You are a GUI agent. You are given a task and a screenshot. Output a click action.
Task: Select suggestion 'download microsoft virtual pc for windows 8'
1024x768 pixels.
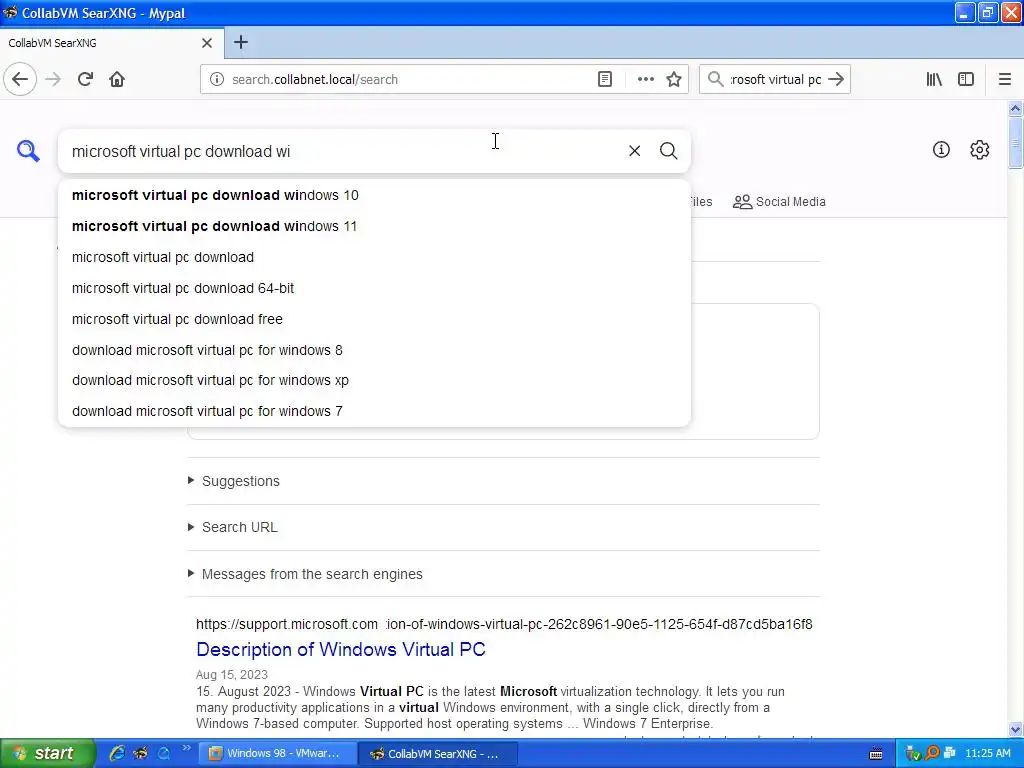point(374,350)
